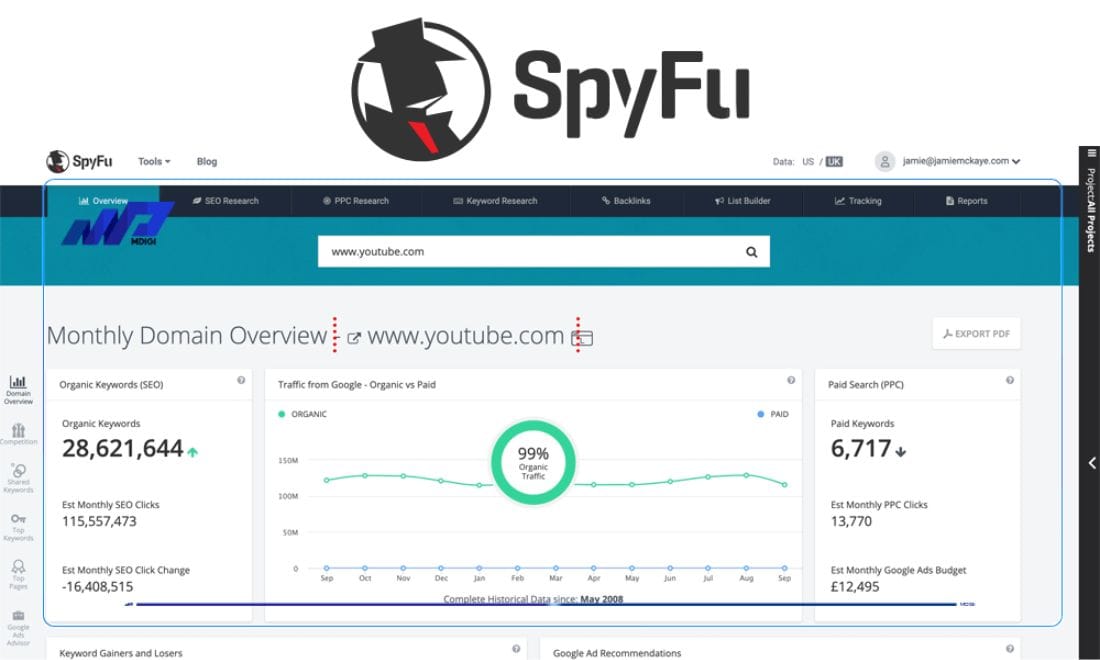Image resolution: width=1100 pixels, height=660 pixels.
Task: Switch to the PPC Research tab
Action: click(x=358, y=200)
